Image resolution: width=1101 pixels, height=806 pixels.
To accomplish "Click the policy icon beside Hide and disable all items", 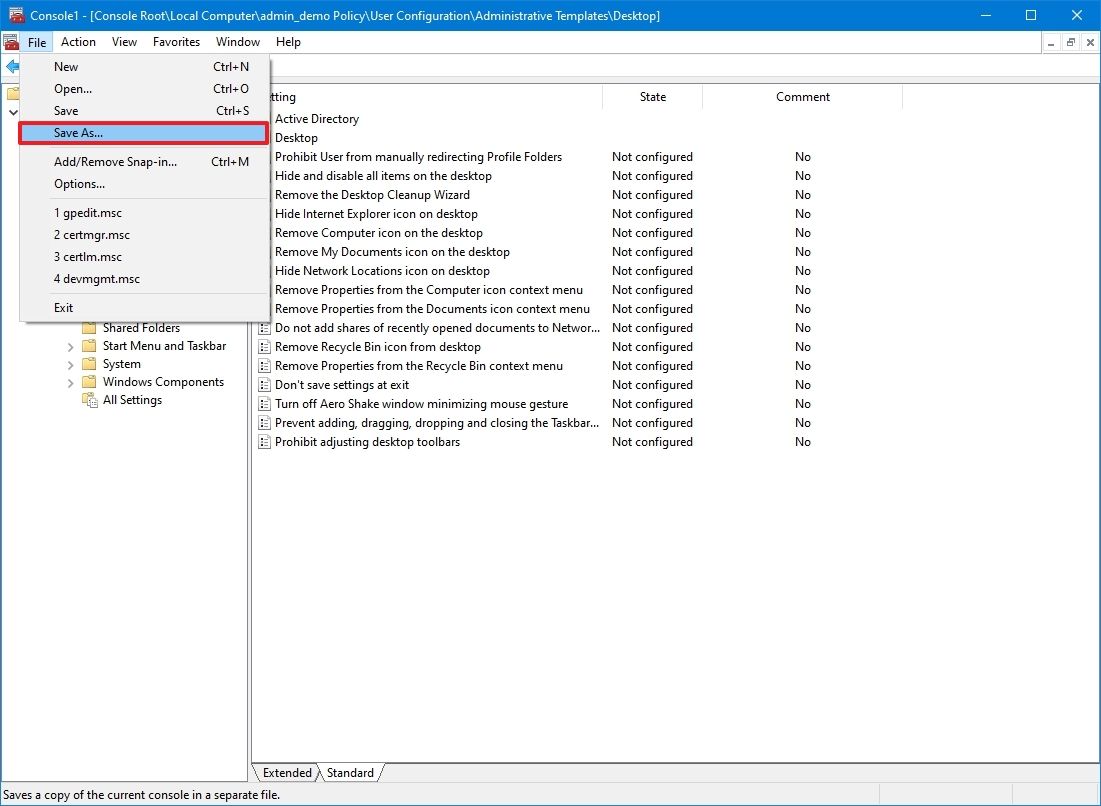I will (264, 175).
